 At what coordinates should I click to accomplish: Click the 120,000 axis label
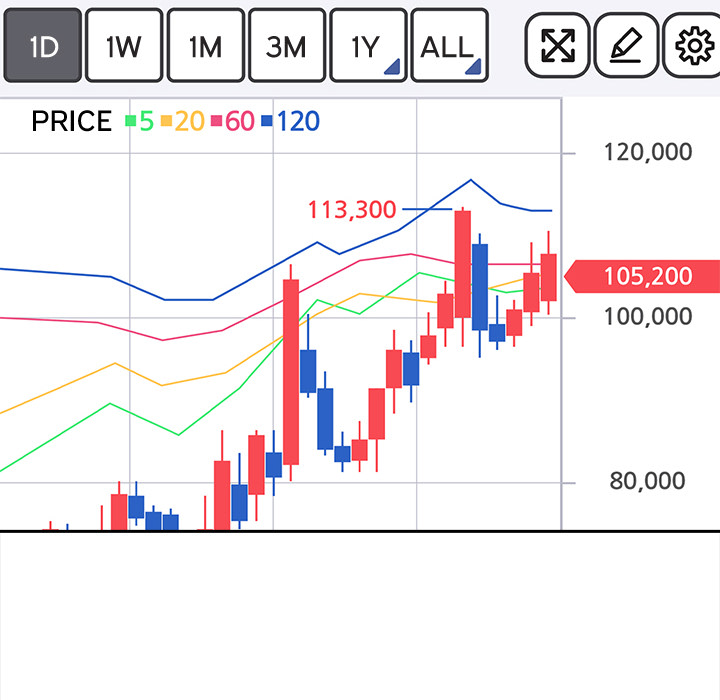(648, 152)
